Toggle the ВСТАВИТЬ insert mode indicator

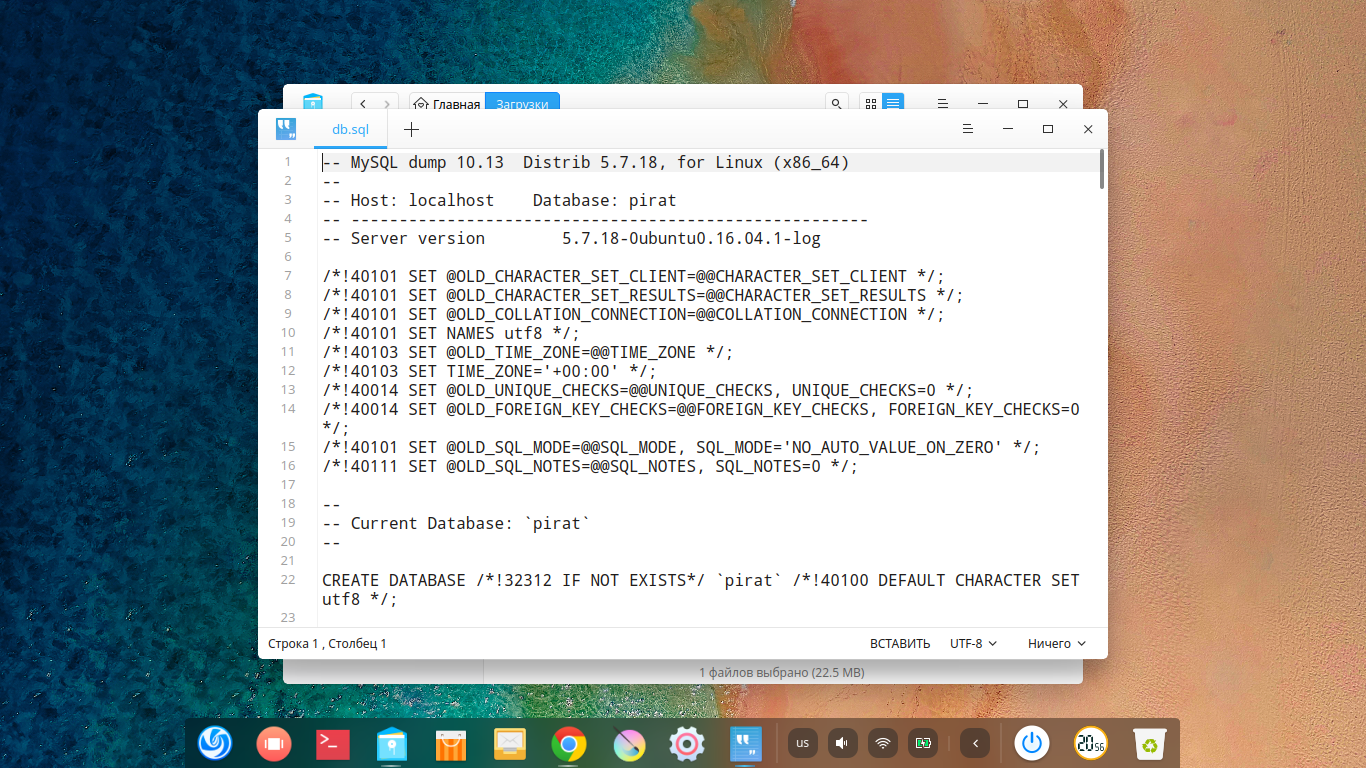tap(900, 644)
